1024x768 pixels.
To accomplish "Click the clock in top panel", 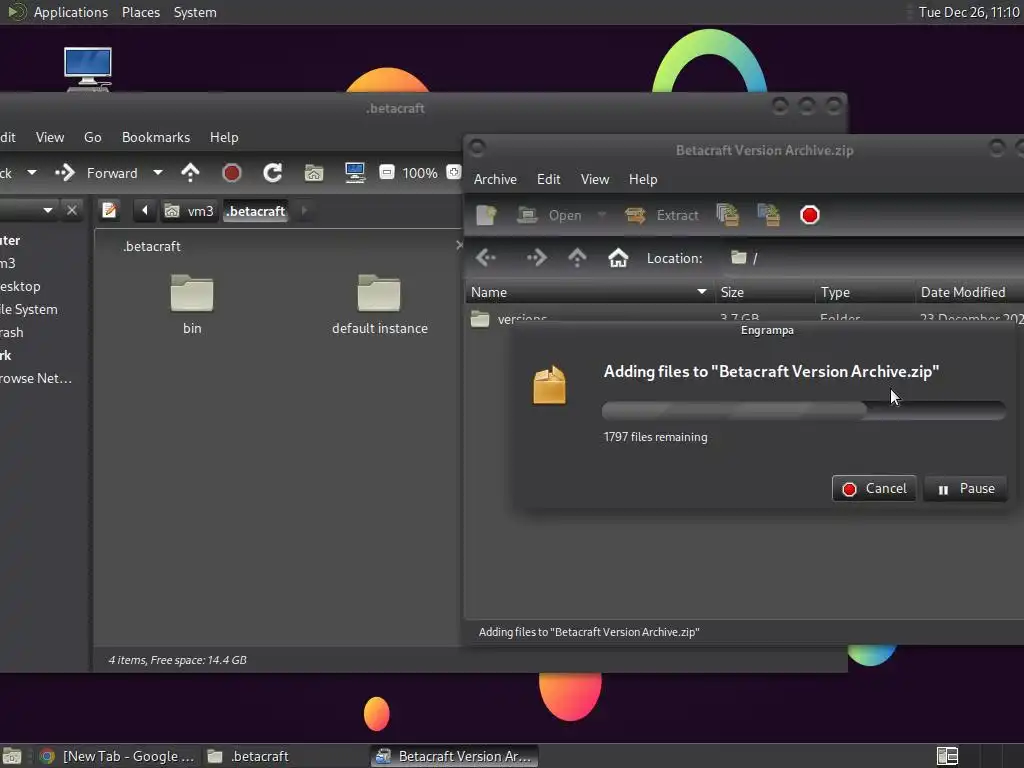I will click(968, 12).
